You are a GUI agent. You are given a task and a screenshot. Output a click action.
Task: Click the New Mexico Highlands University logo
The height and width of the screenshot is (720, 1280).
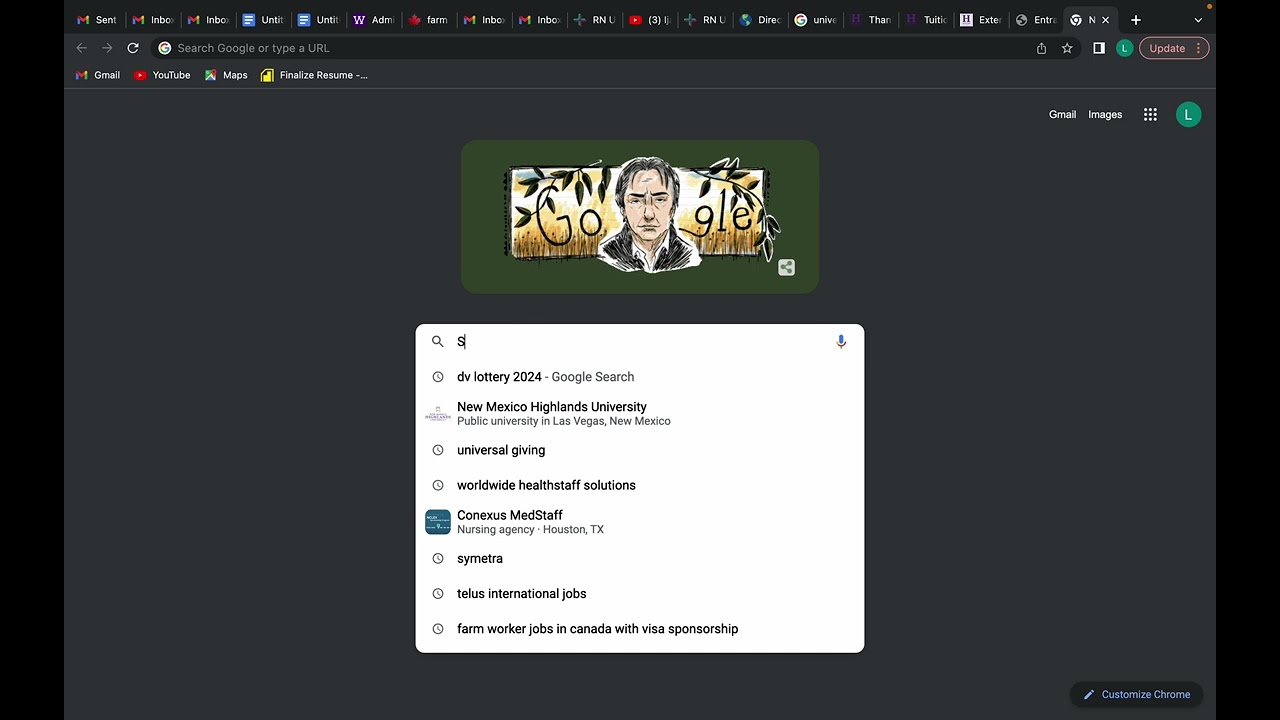click(438, 414)
